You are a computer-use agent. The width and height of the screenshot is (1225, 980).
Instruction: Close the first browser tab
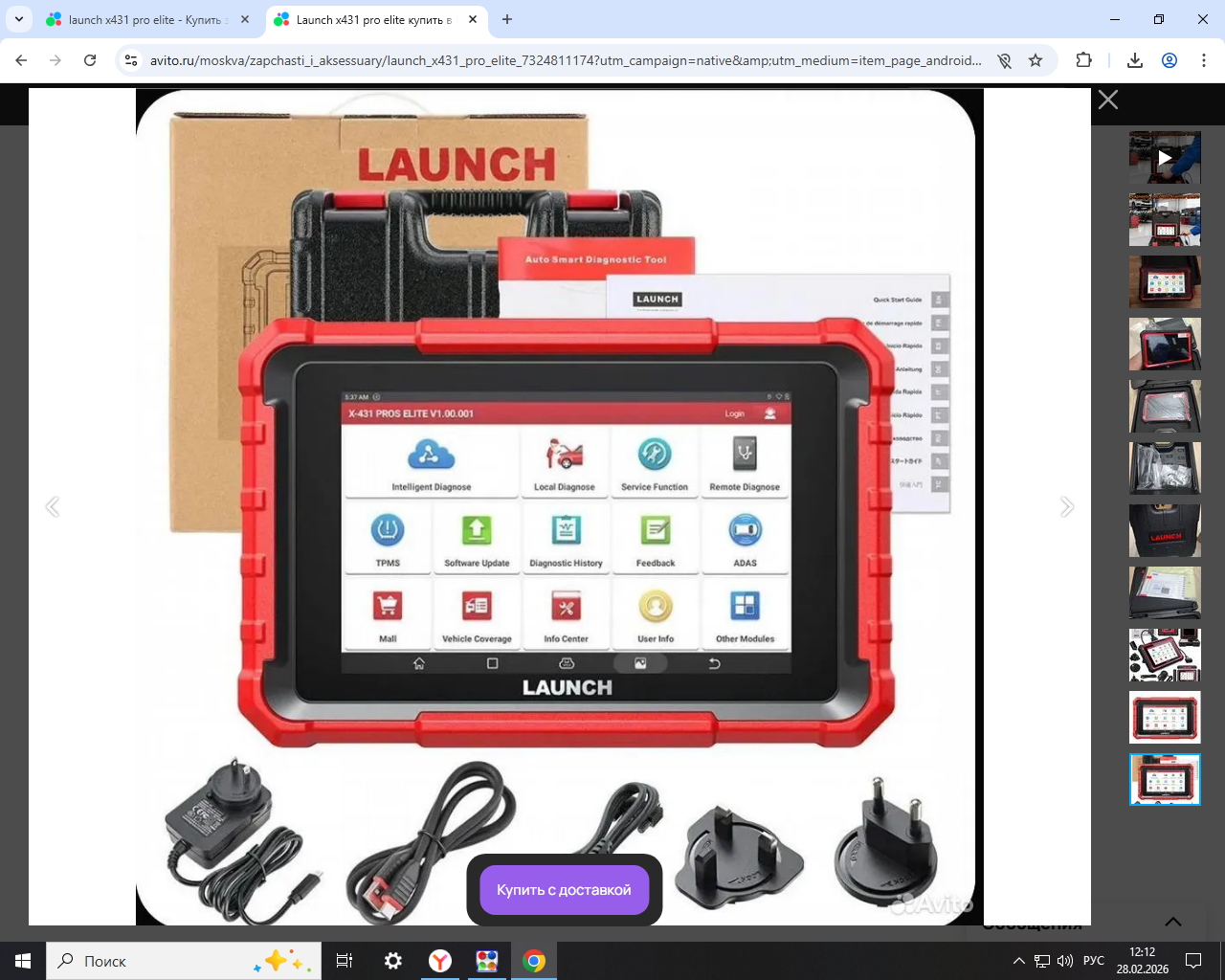[x=245, y=19]
